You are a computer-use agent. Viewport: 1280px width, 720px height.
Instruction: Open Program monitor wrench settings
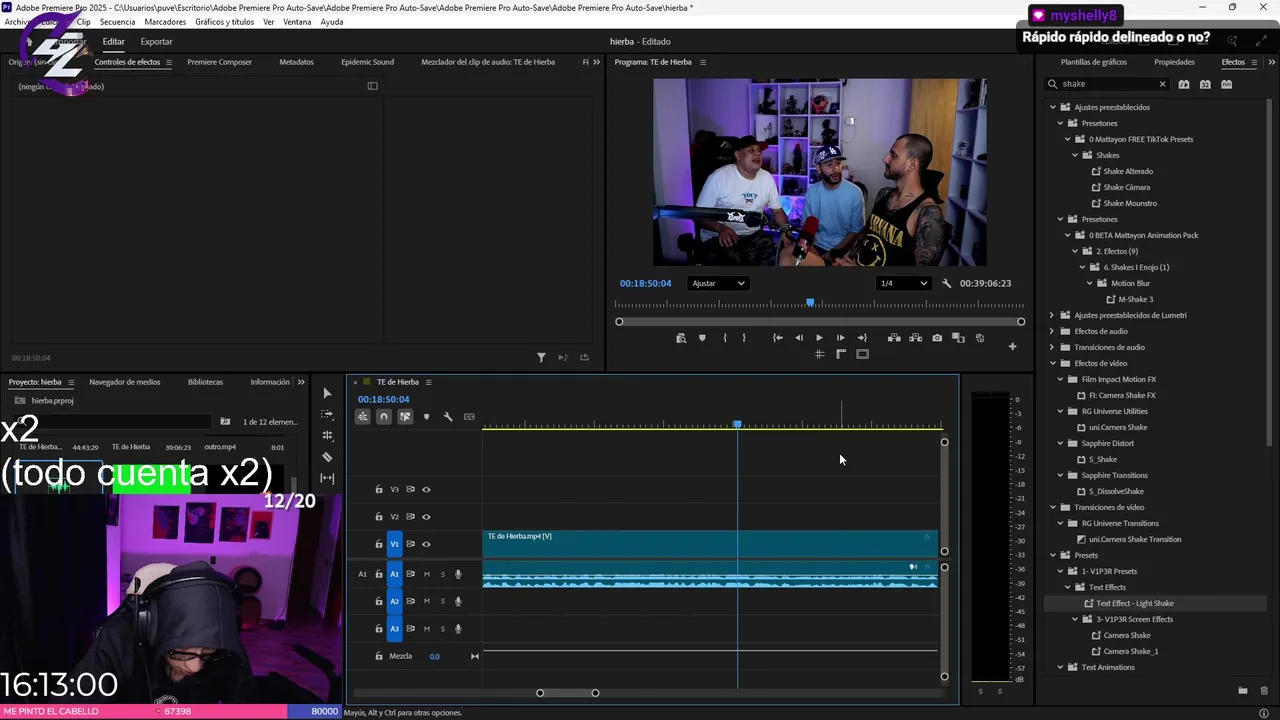[947, 283]
